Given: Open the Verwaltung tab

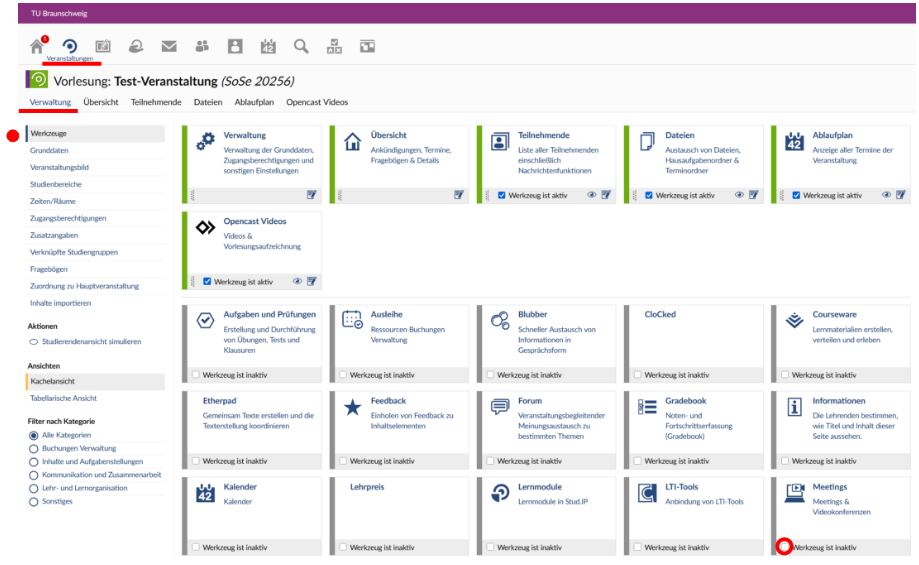Looking at the screenshot, I should [x=50, y=102].
